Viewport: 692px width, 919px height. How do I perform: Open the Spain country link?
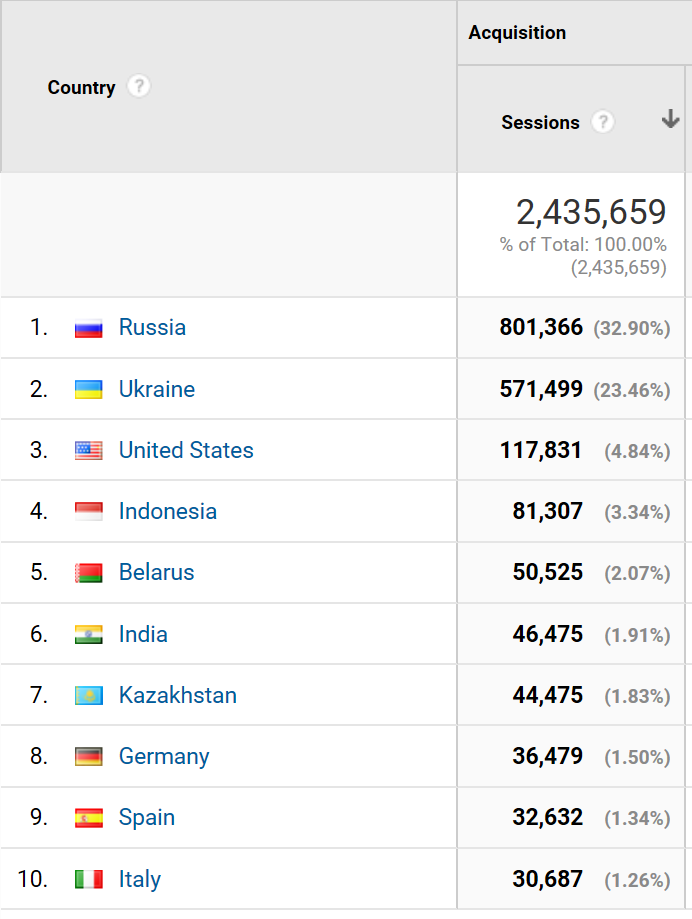click(147, 817)
